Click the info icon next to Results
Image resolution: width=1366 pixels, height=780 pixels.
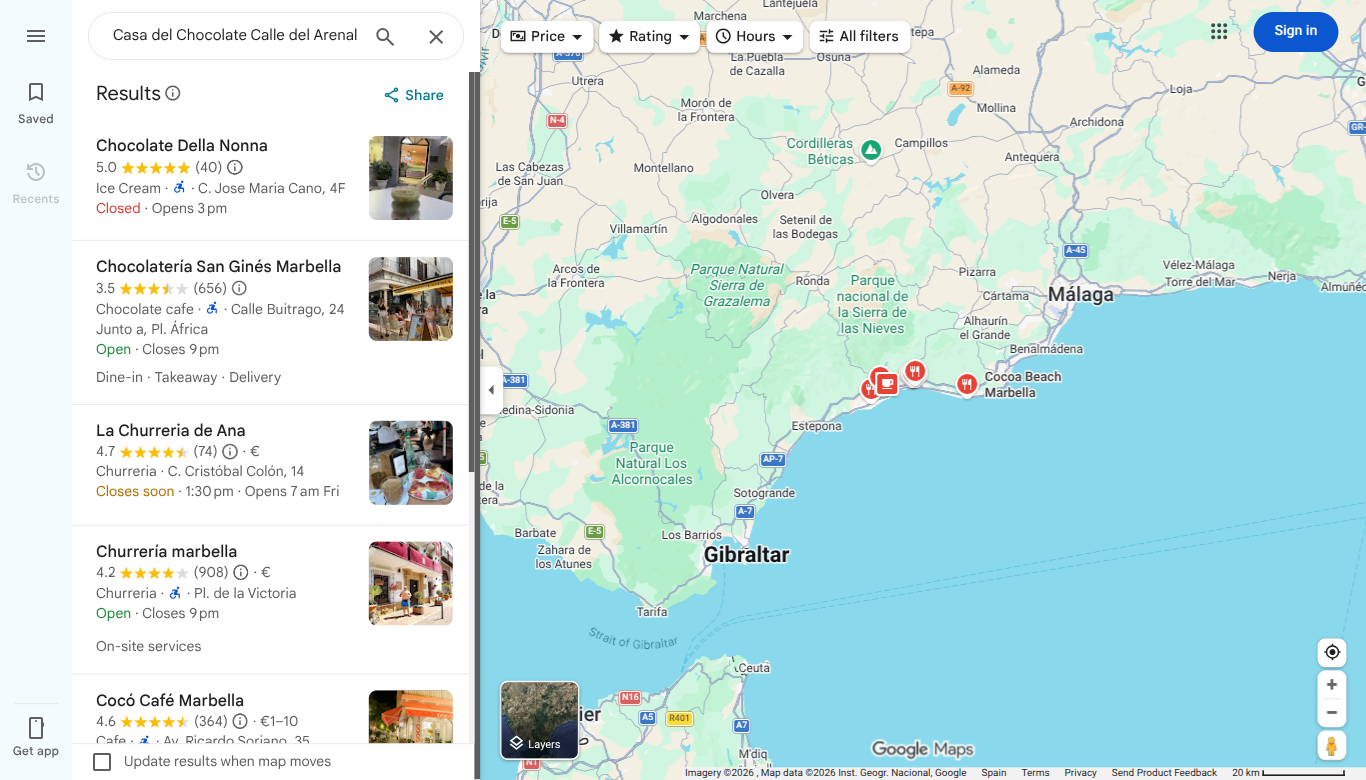click(x=173, y=93)
